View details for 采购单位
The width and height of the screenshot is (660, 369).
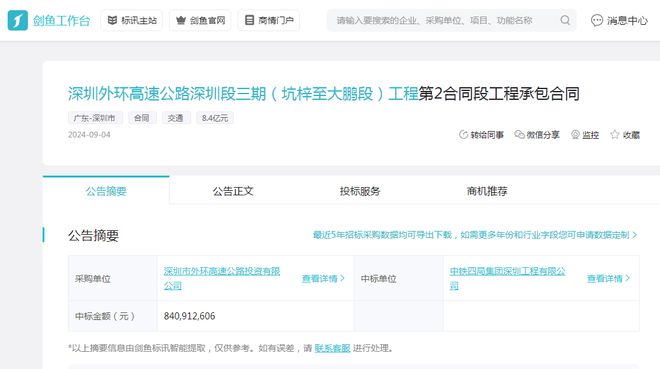(323, 278)
